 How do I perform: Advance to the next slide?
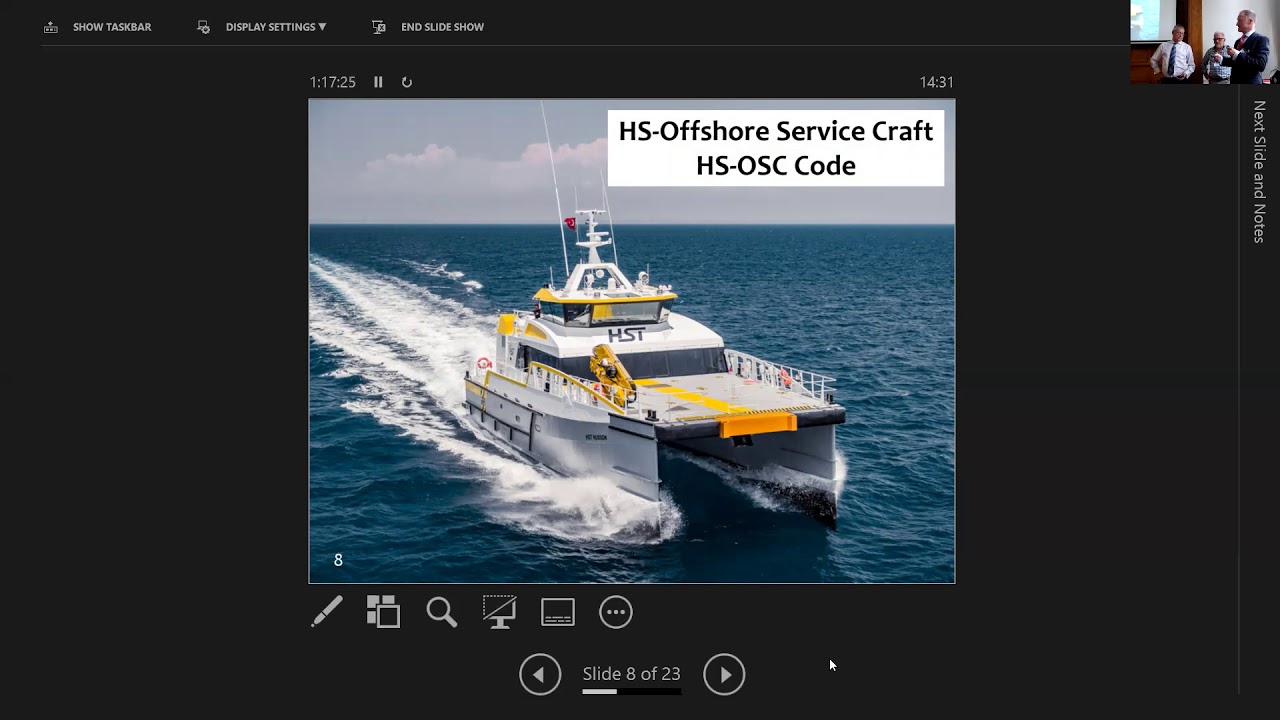(724, 674)
